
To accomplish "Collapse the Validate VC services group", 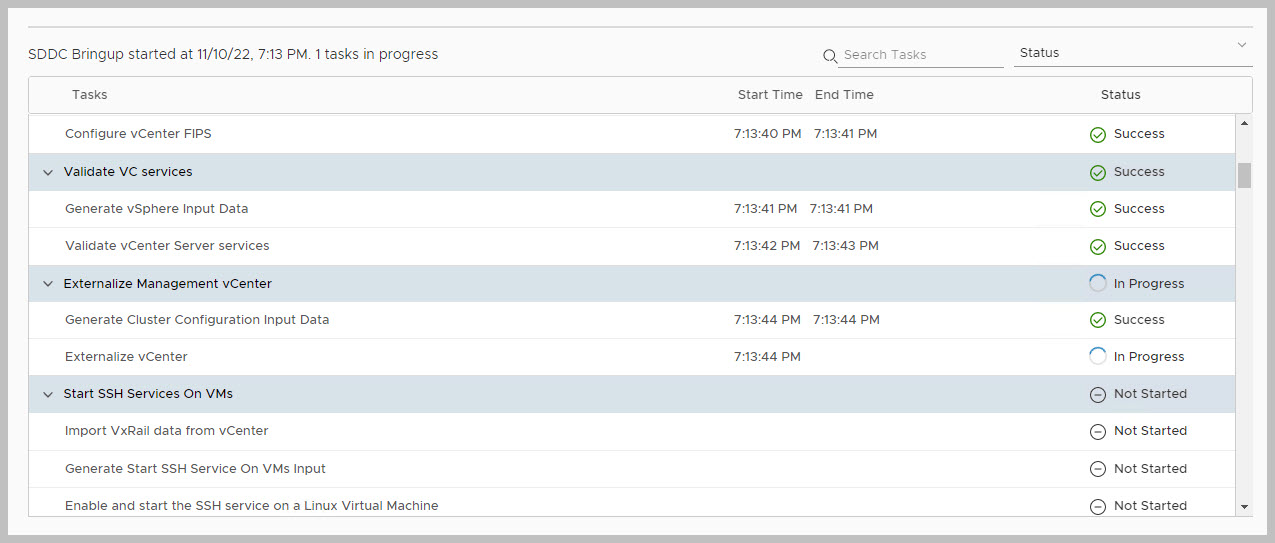I will 47,172.
